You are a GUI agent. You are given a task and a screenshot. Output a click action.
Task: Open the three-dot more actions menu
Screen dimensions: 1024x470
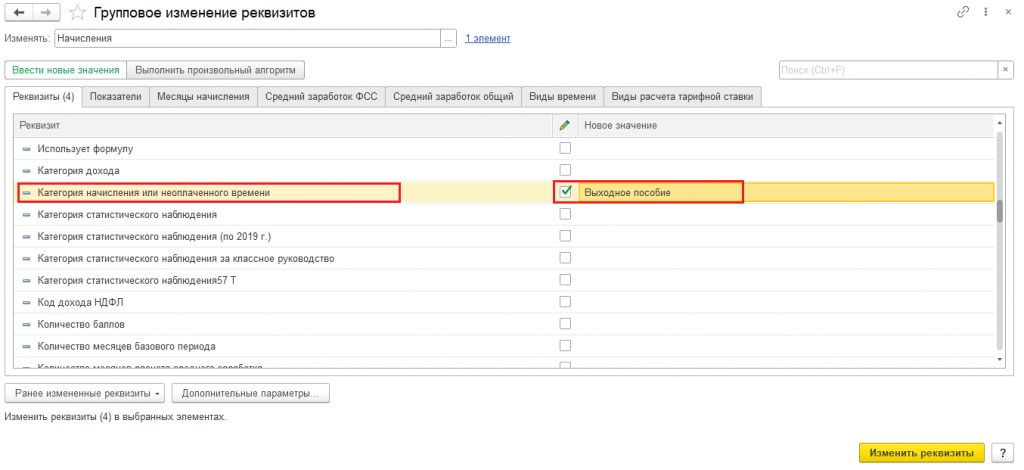tap(984, 12)
